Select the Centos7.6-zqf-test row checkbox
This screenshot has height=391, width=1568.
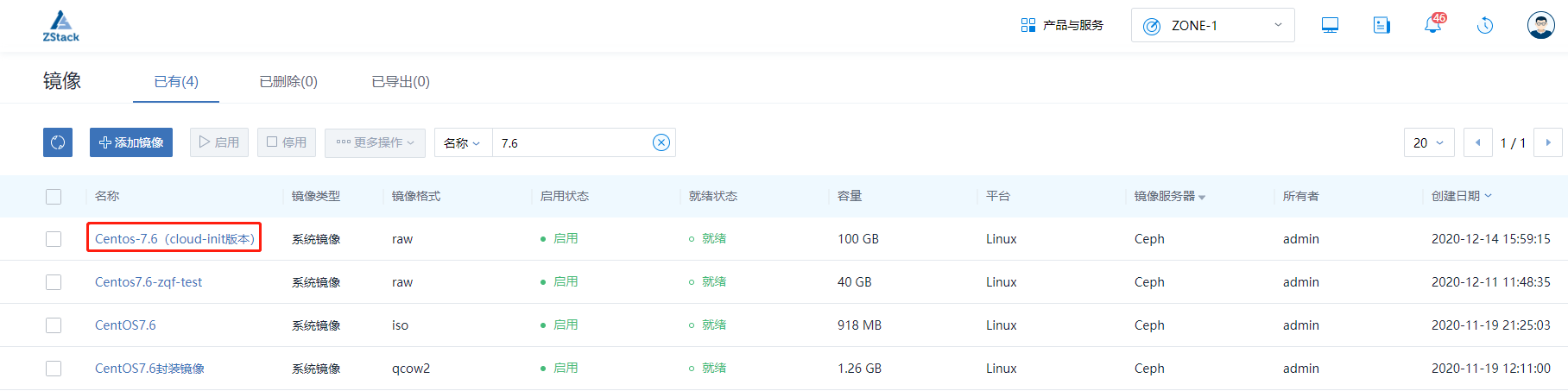[54, 282]
